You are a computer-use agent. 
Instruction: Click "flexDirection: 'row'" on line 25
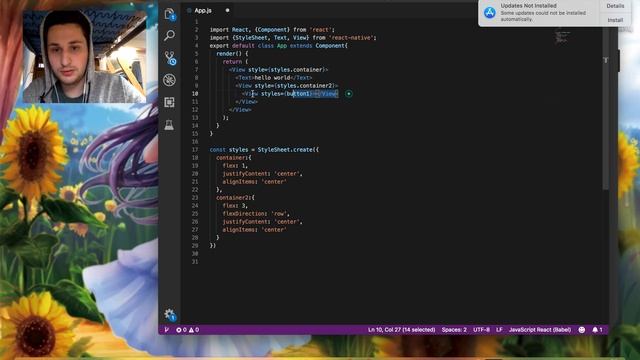tap(256, 214)
